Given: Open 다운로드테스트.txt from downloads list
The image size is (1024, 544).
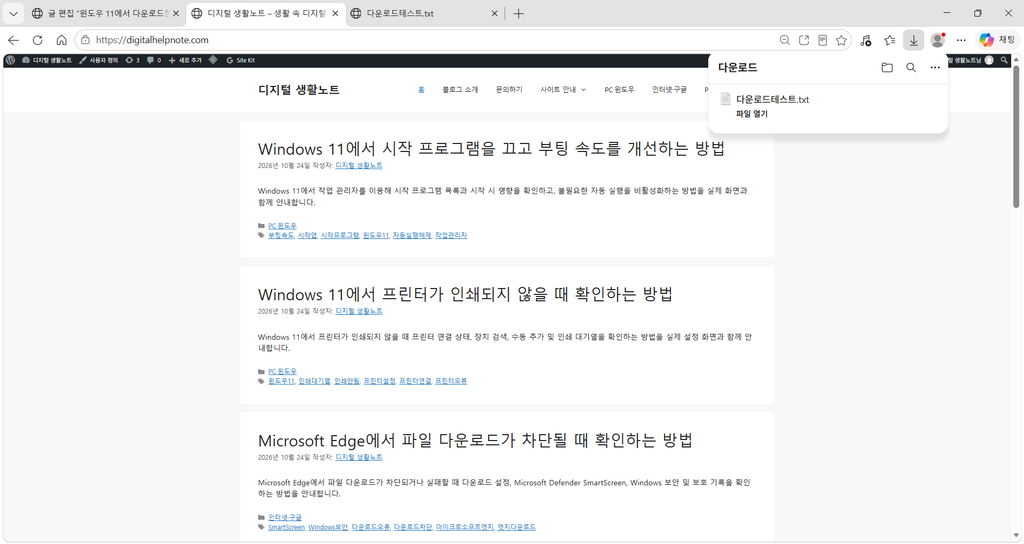Looking at the screenshot, I should [x=773, y=99].
